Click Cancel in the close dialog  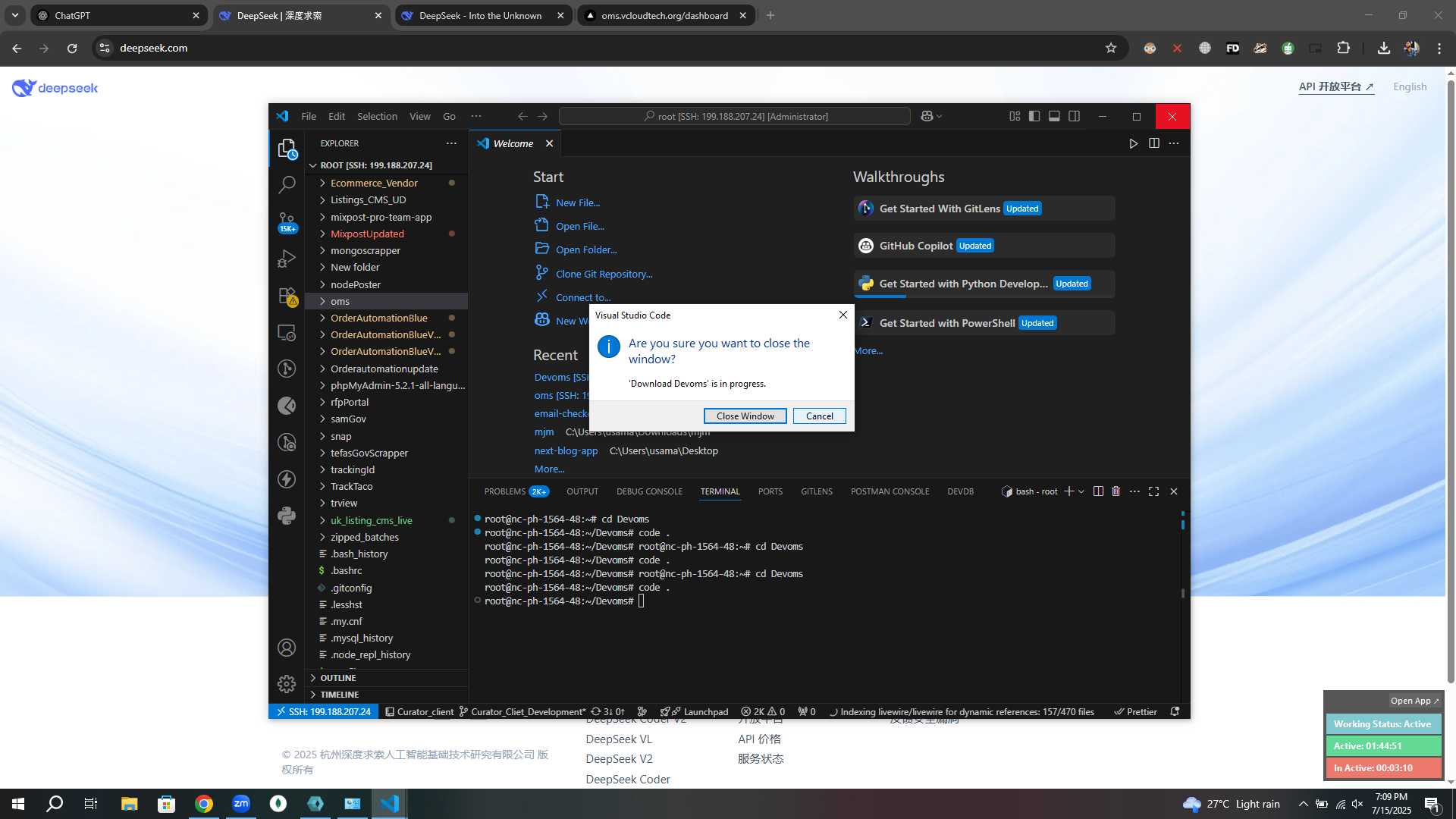click(x=819, y=416)
